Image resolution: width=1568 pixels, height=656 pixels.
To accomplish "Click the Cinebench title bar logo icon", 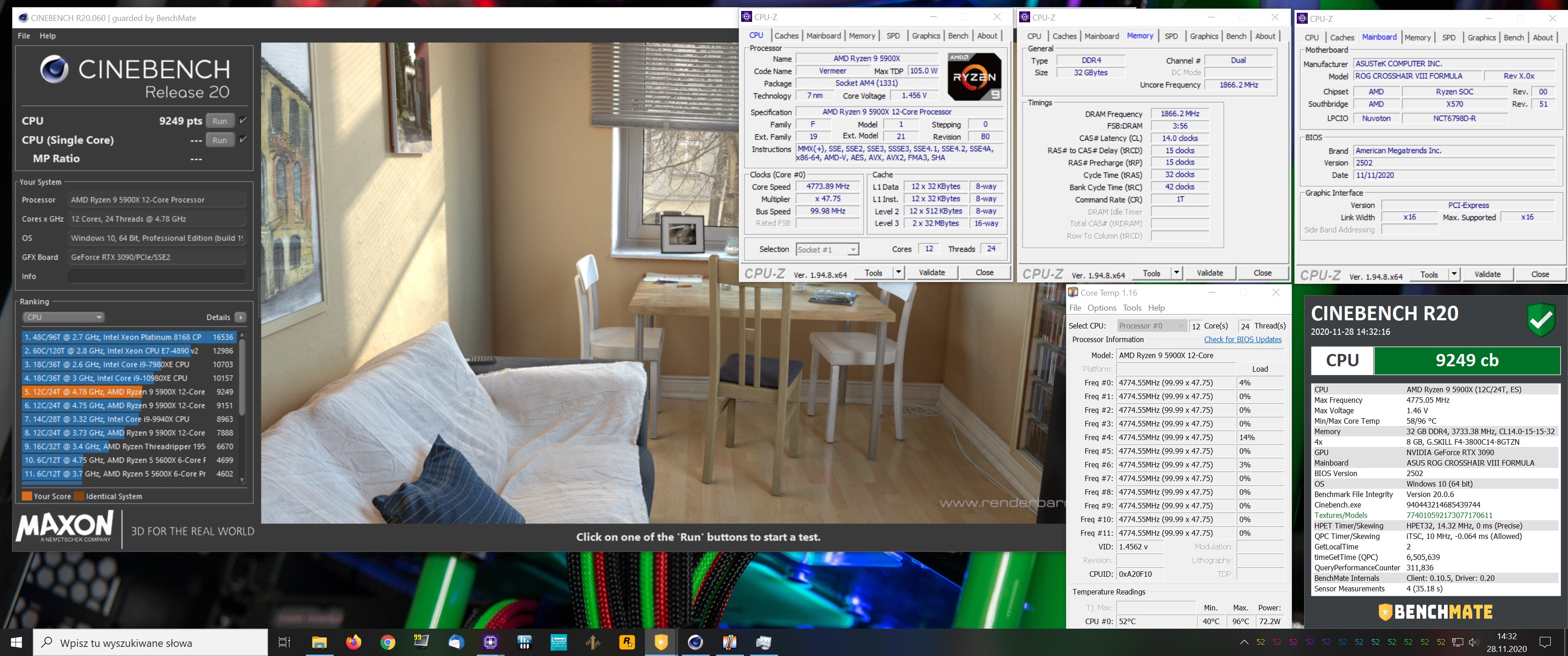I will (x=23, y=18).
